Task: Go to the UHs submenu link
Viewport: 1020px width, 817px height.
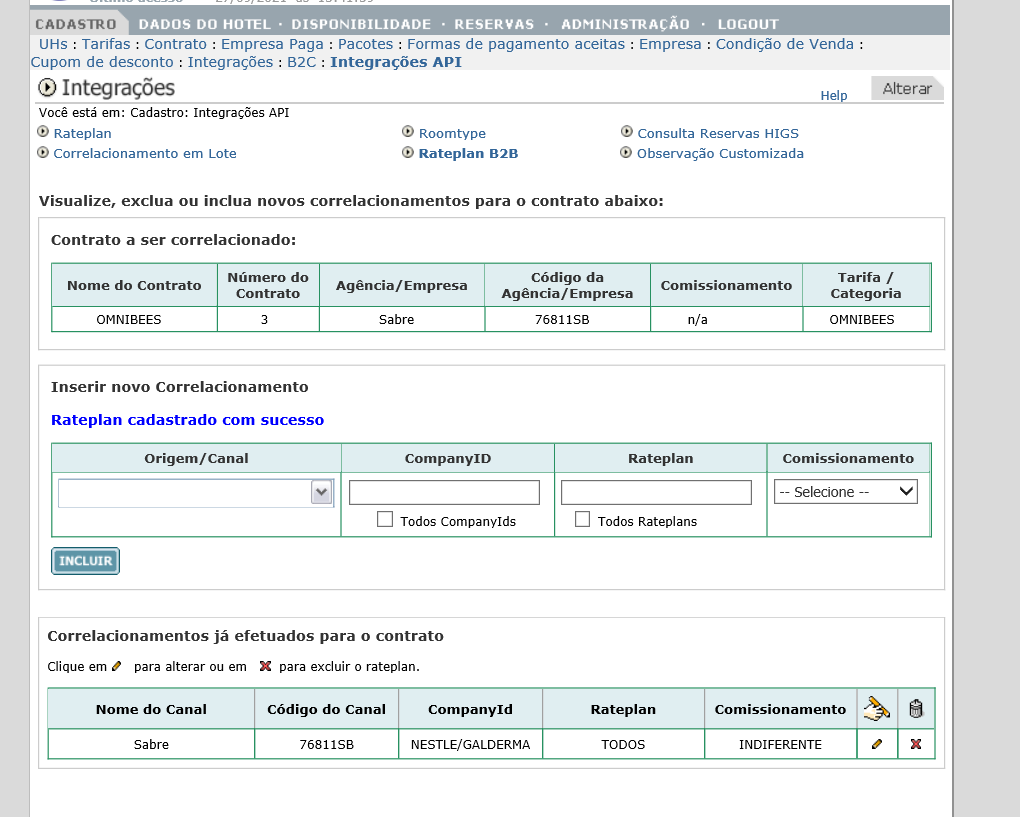Action: point(53,44)
